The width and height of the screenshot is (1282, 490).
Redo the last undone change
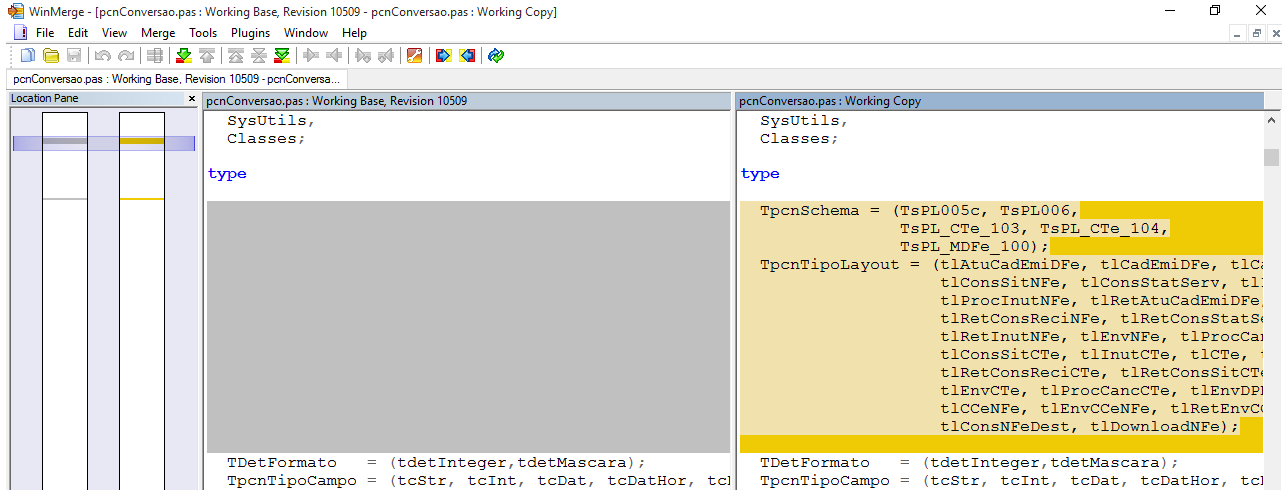click(125, 55)
